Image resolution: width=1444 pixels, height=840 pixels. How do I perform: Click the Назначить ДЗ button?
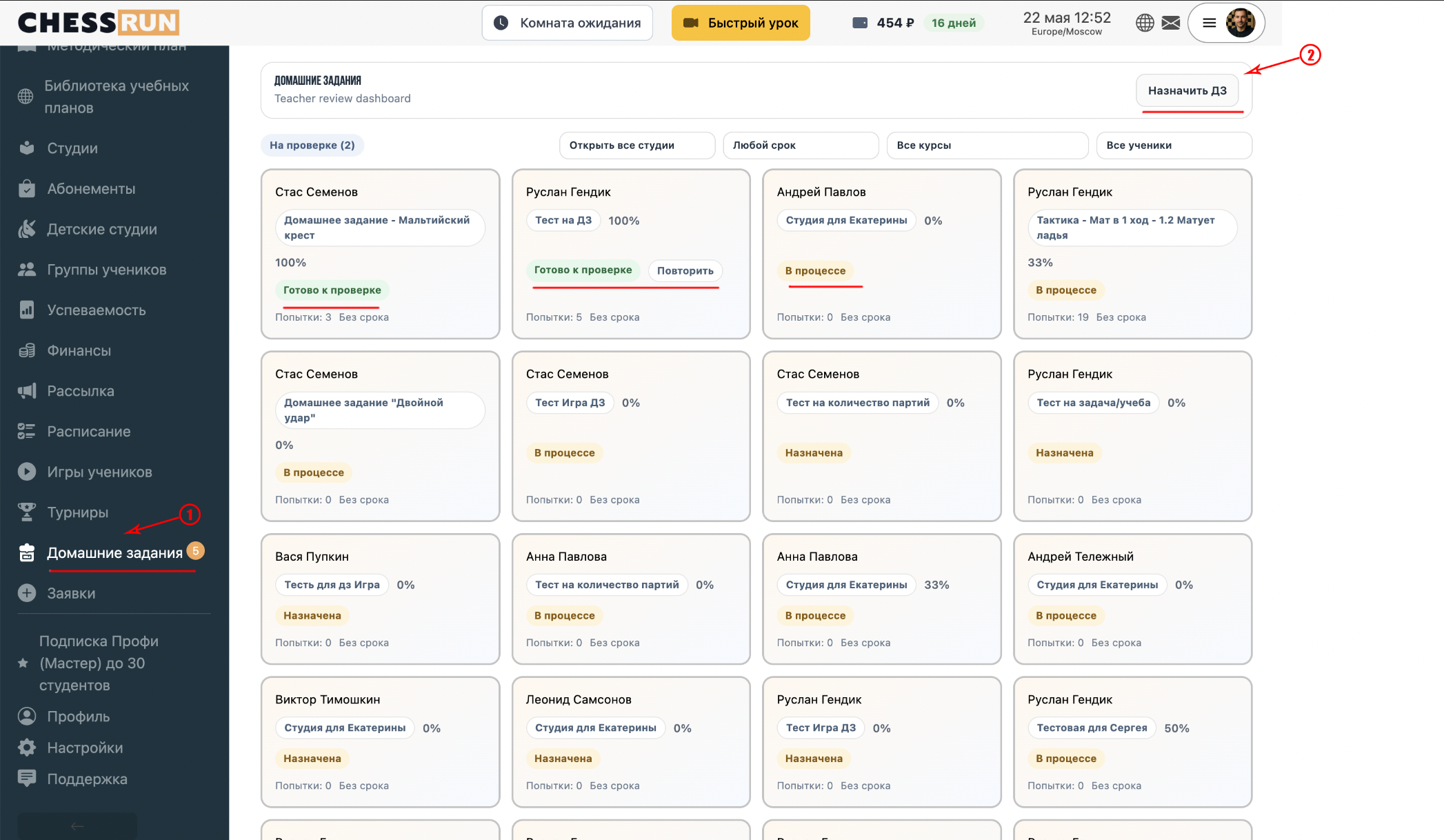coord(1187,90)
